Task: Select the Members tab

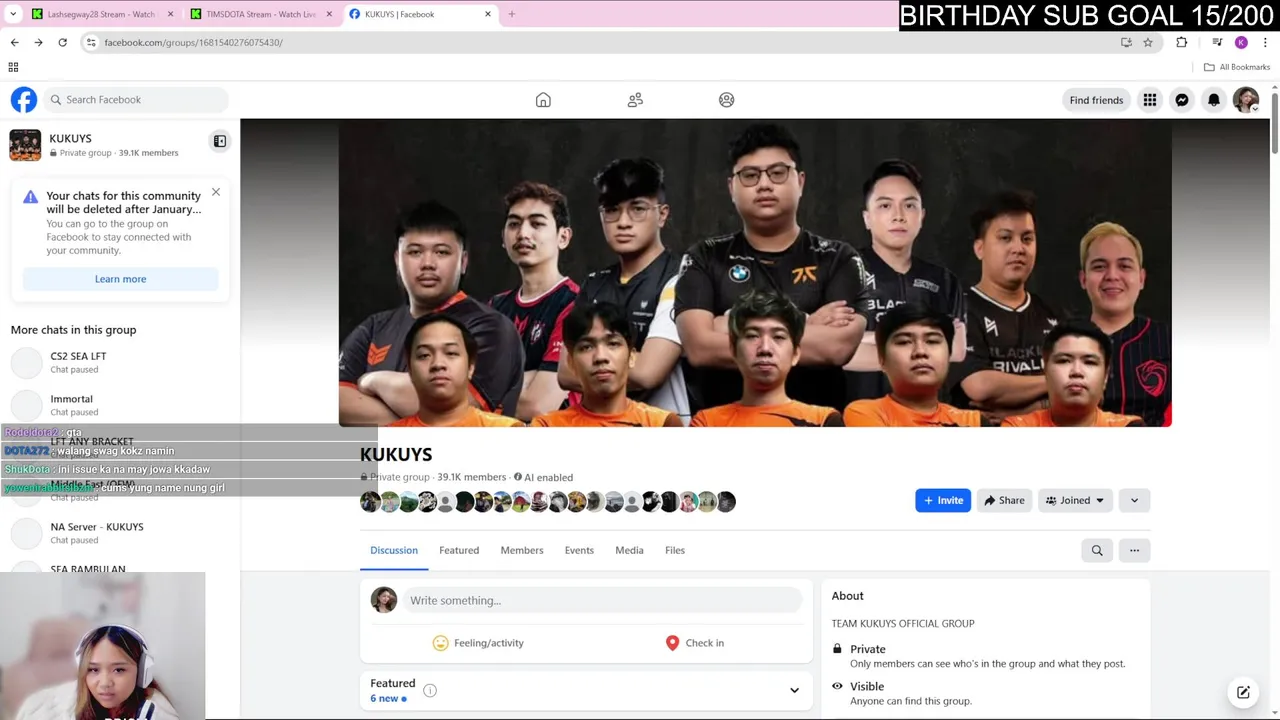Action: (522, 550)
